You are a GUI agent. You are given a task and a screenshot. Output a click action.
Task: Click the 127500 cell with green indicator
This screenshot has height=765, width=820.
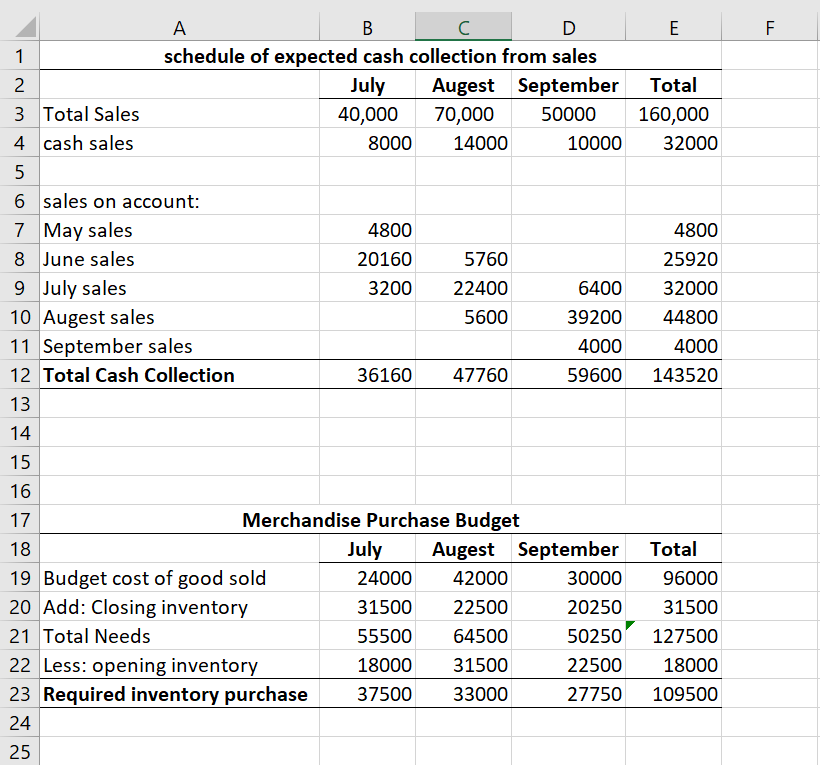(x=674, y=636)
